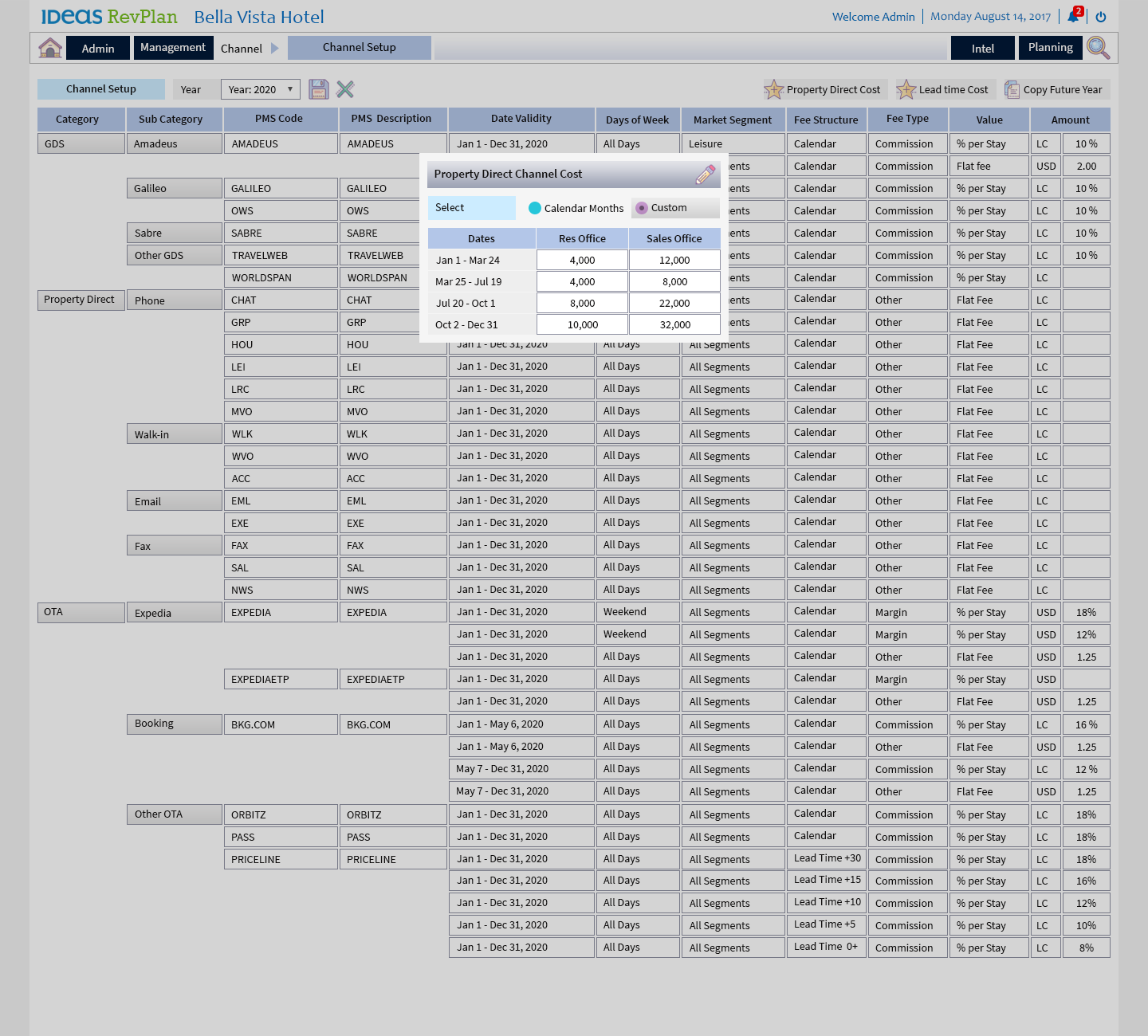Click the magnifying glass search icon
This screenshot has height=1036, width=1148.
coord(1098,48)
